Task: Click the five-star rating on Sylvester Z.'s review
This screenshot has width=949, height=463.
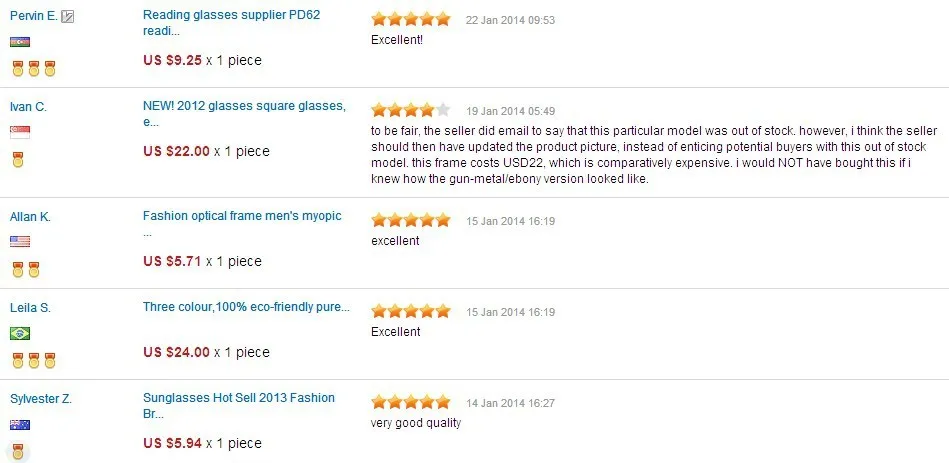Action: pos(411,402)
